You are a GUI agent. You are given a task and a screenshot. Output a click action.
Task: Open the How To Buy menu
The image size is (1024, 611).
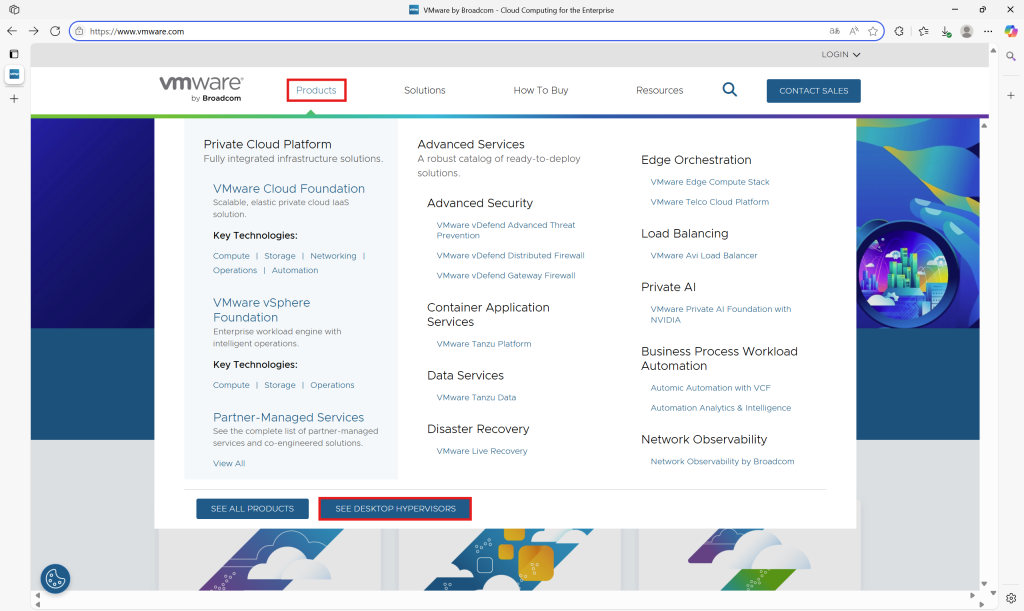click(x=541, y=90)
